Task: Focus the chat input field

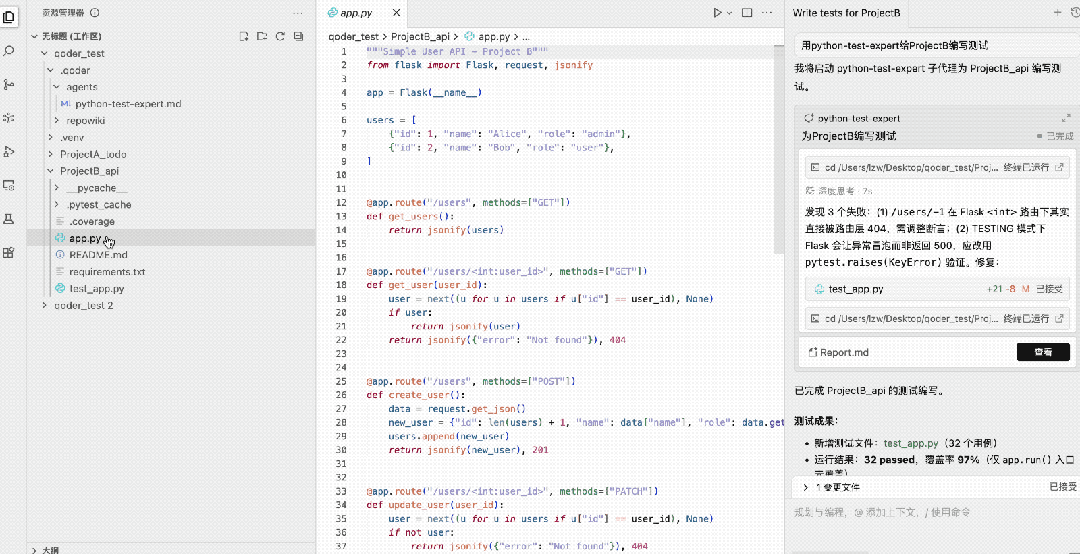Action: (x=932, y=512)
